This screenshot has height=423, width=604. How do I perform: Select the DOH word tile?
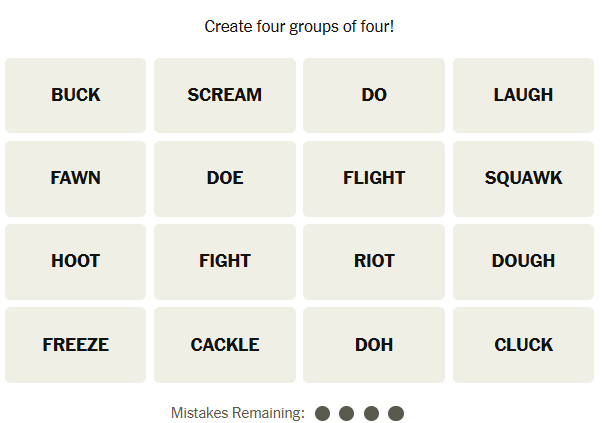click(374, 345)
